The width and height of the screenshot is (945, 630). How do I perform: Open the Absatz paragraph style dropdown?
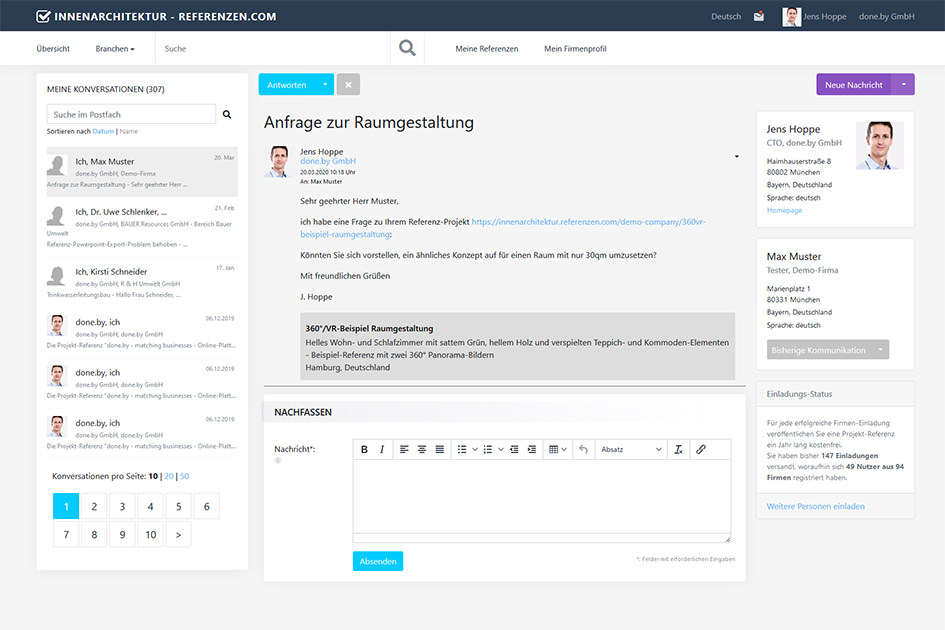tap(630, 450)
